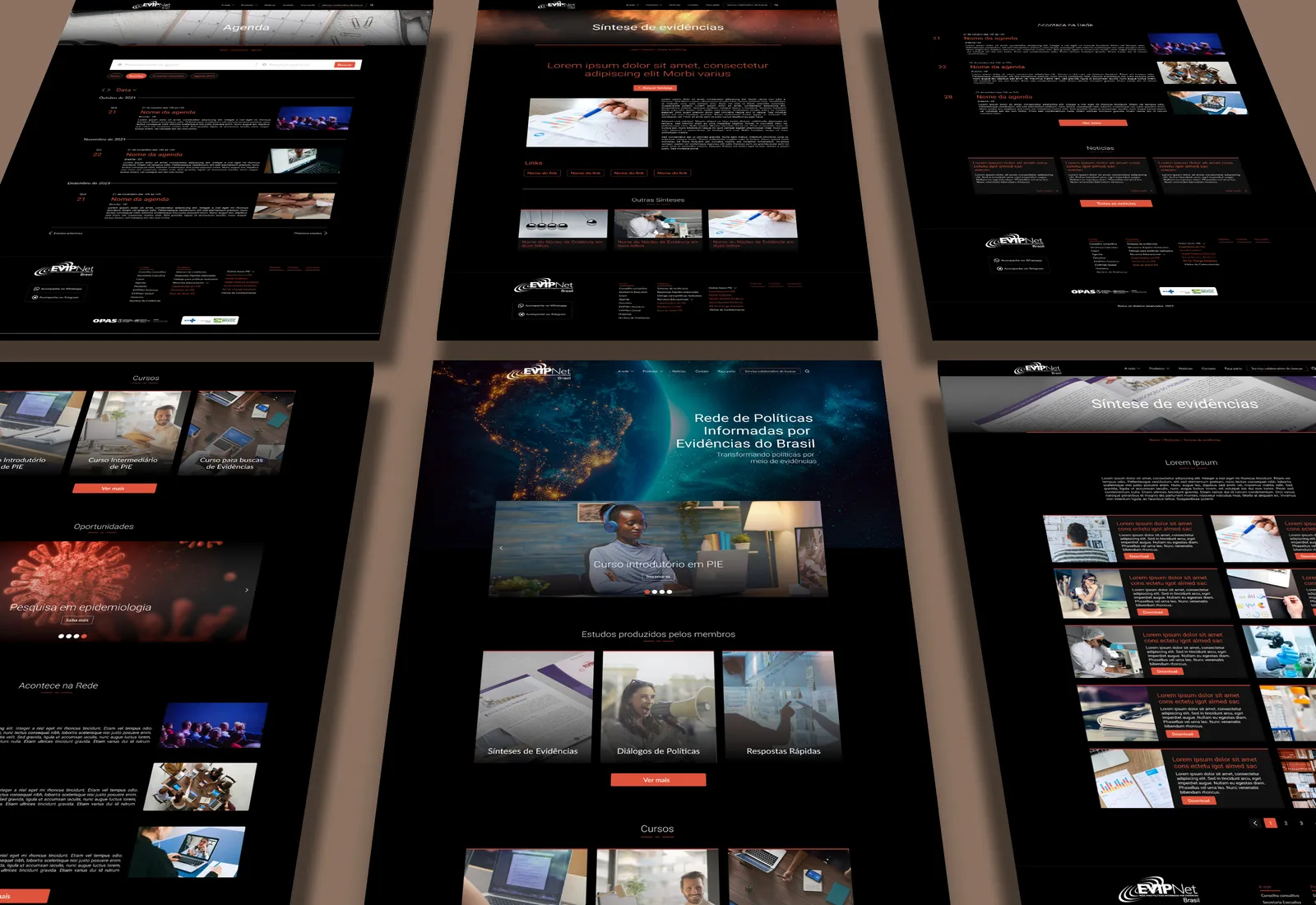Open 'Faça parte' in the homepage navigation
1316x905 pixels.
pos(726,371)
